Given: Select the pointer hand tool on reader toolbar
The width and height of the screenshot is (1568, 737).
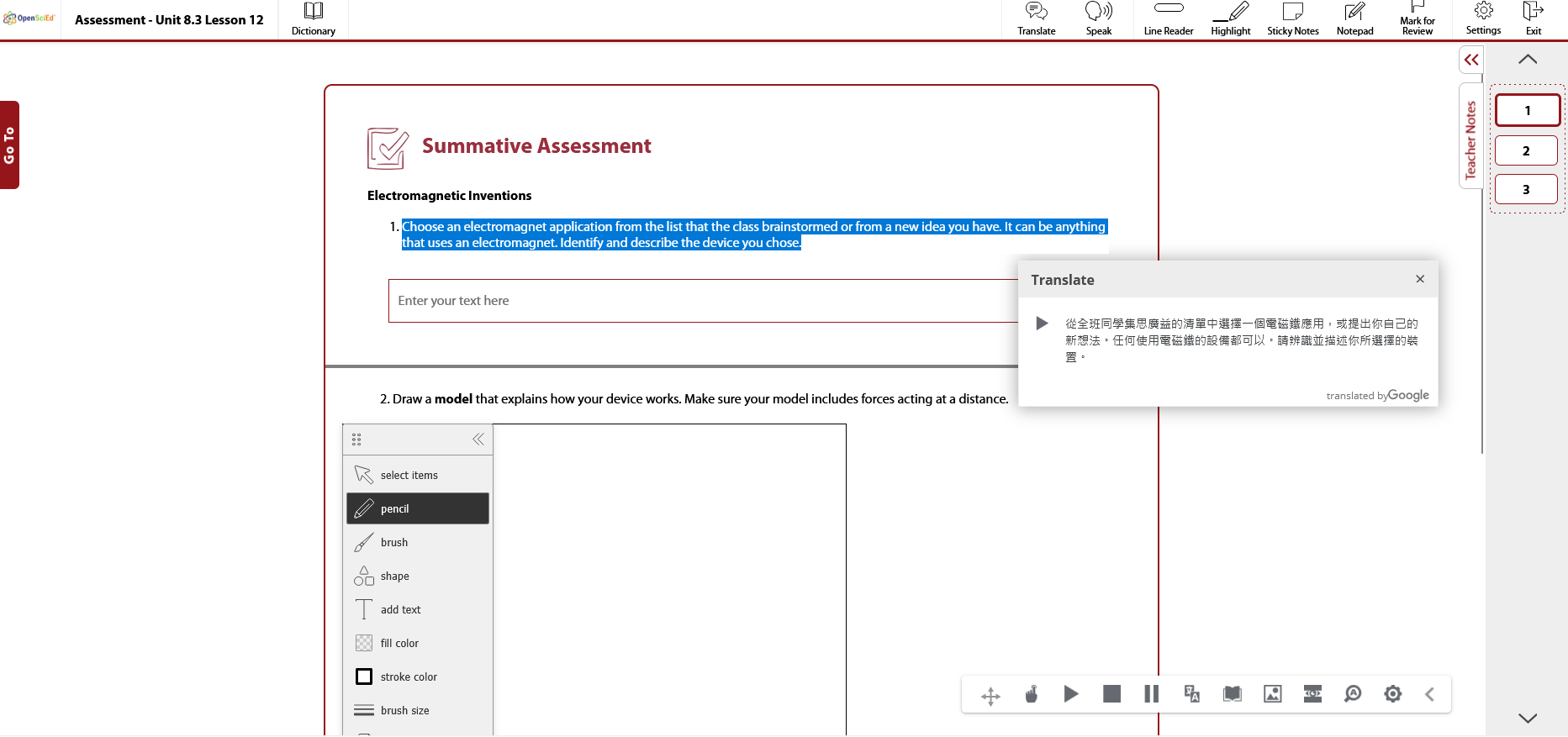Looking at the screenshot, I should 1031,694.
